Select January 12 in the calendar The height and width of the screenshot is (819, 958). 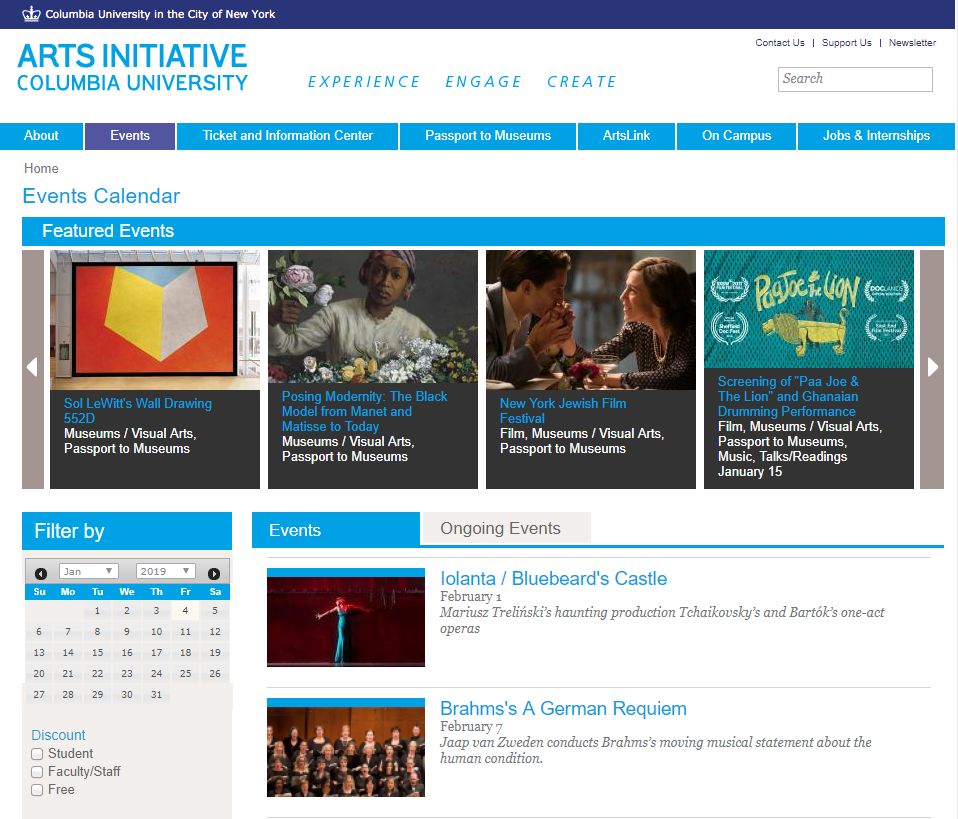215,631
